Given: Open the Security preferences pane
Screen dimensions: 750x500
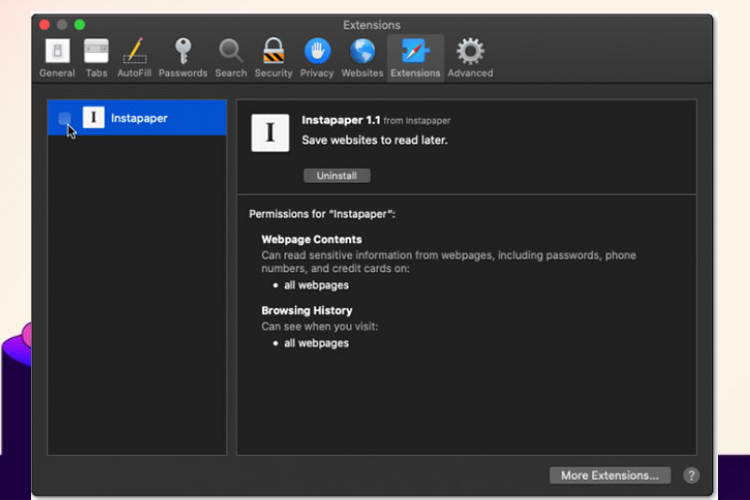Looking at the screenshot, I should (273, 58).
